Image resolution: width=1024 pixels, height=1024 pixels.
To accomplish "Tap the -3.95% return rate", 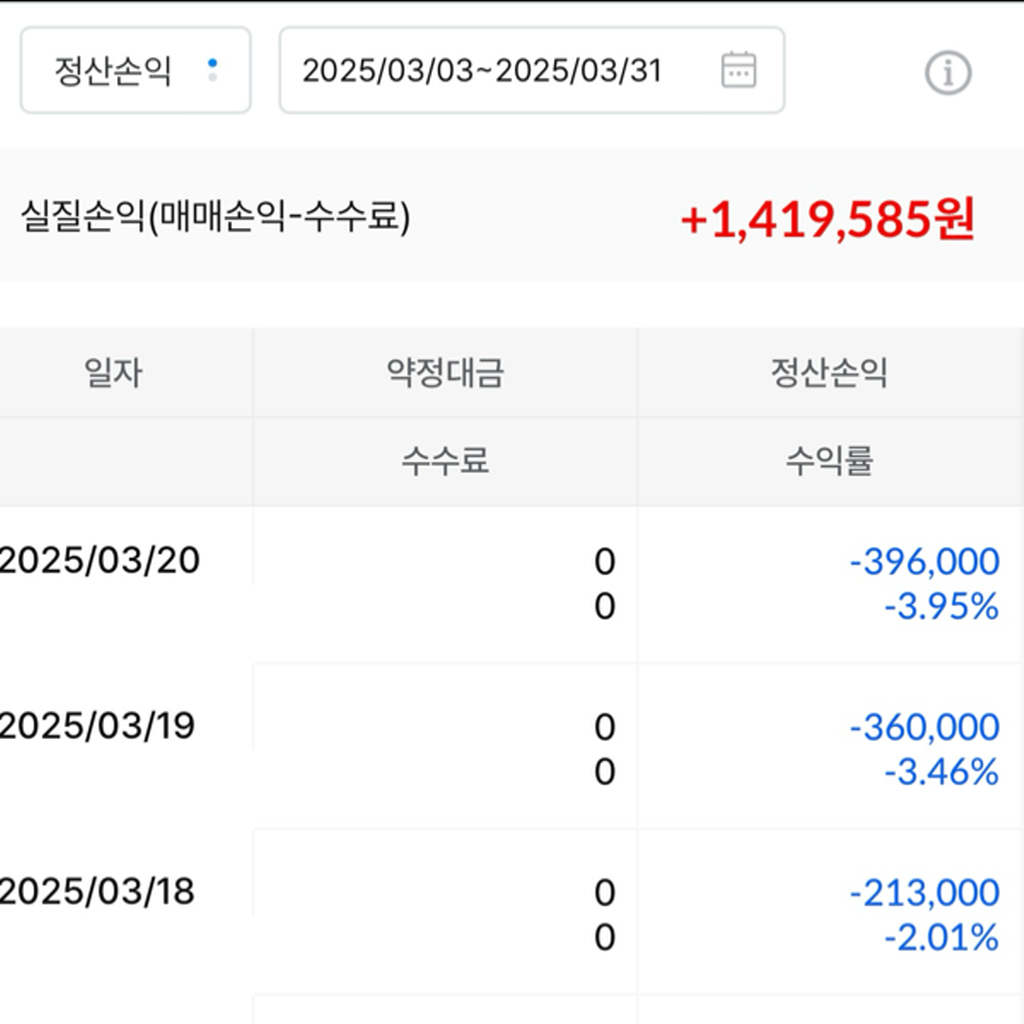I will pyautogui.click(x=941, y=607).
